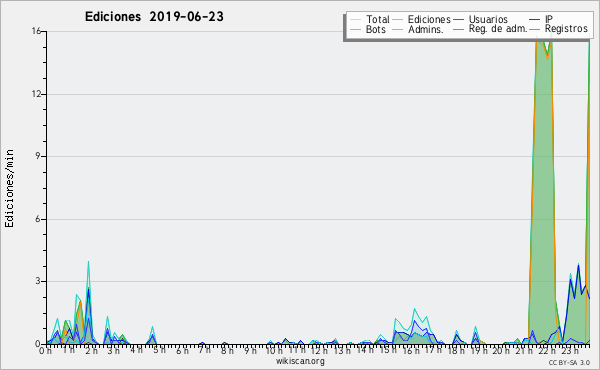Click the black IP legend line swatch
Image resolution: width=600 pixels, height=370 pixels.
tap(535, 20)
